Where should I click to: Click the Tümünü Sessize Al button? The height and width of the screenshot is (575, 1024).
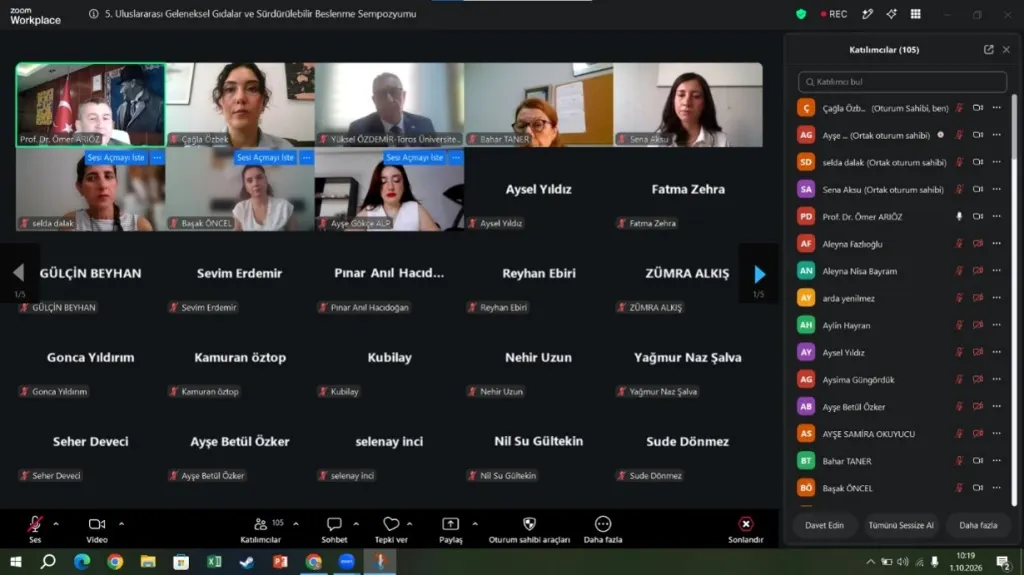[x=901, y=525]
